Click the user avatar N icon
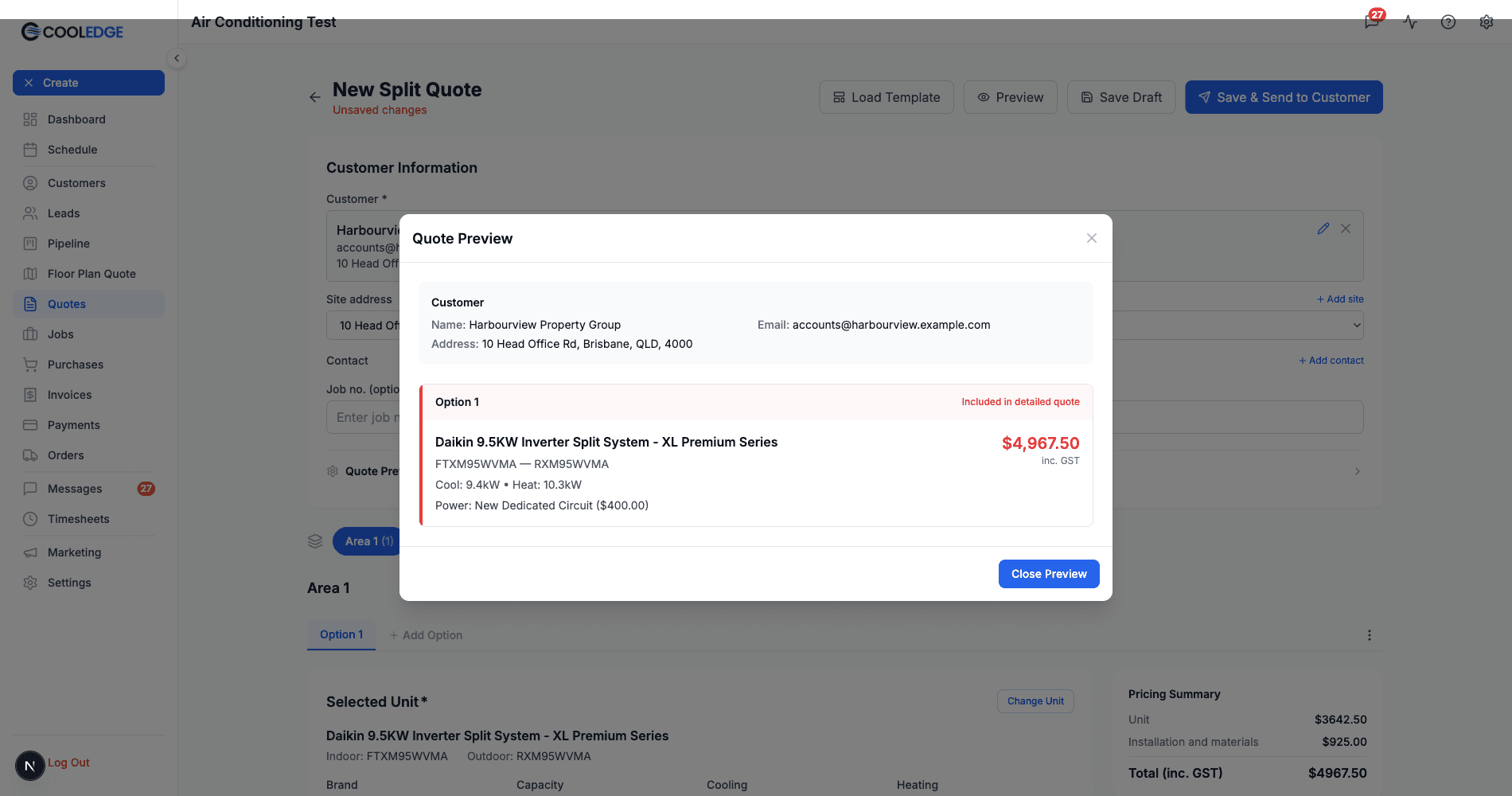The image size is (1512, 796). point(30,766)
